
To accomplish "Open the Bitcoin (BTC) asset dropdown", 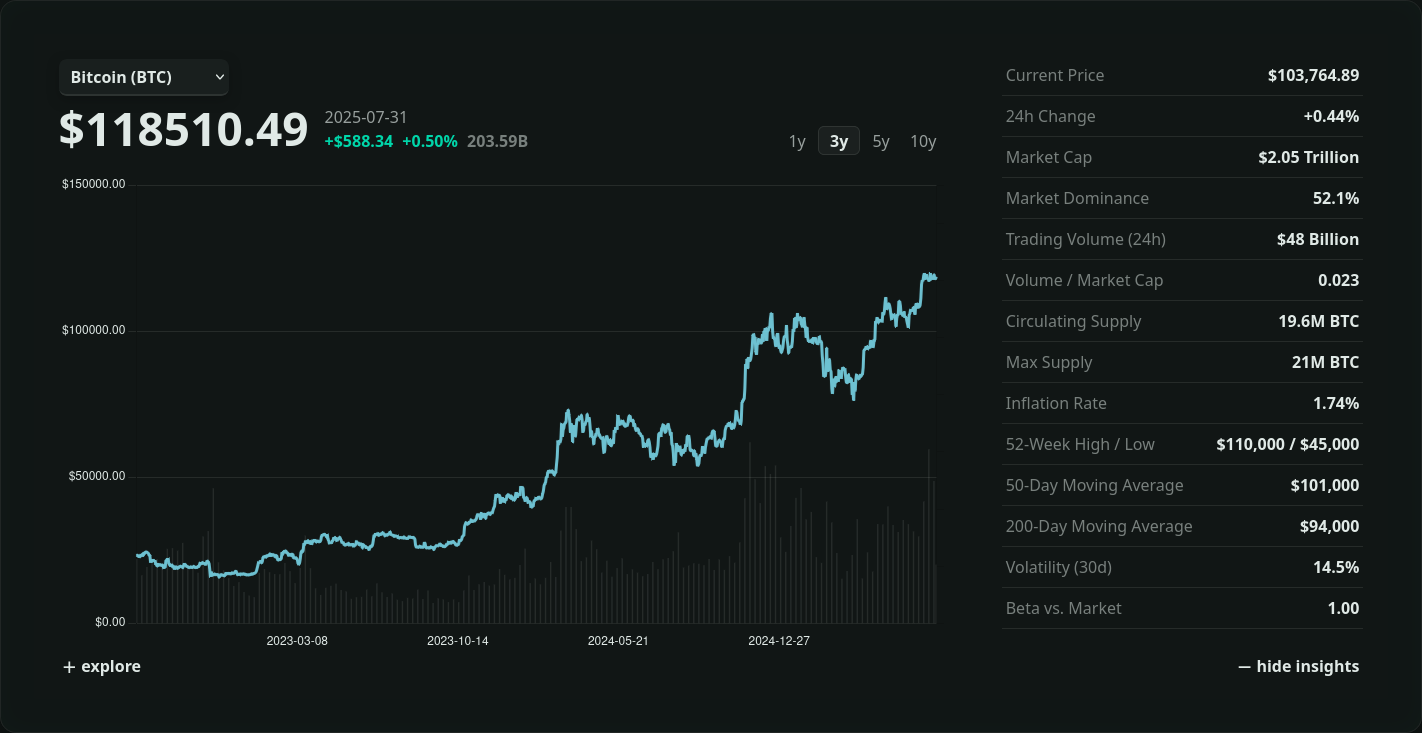I will point(144,77).
